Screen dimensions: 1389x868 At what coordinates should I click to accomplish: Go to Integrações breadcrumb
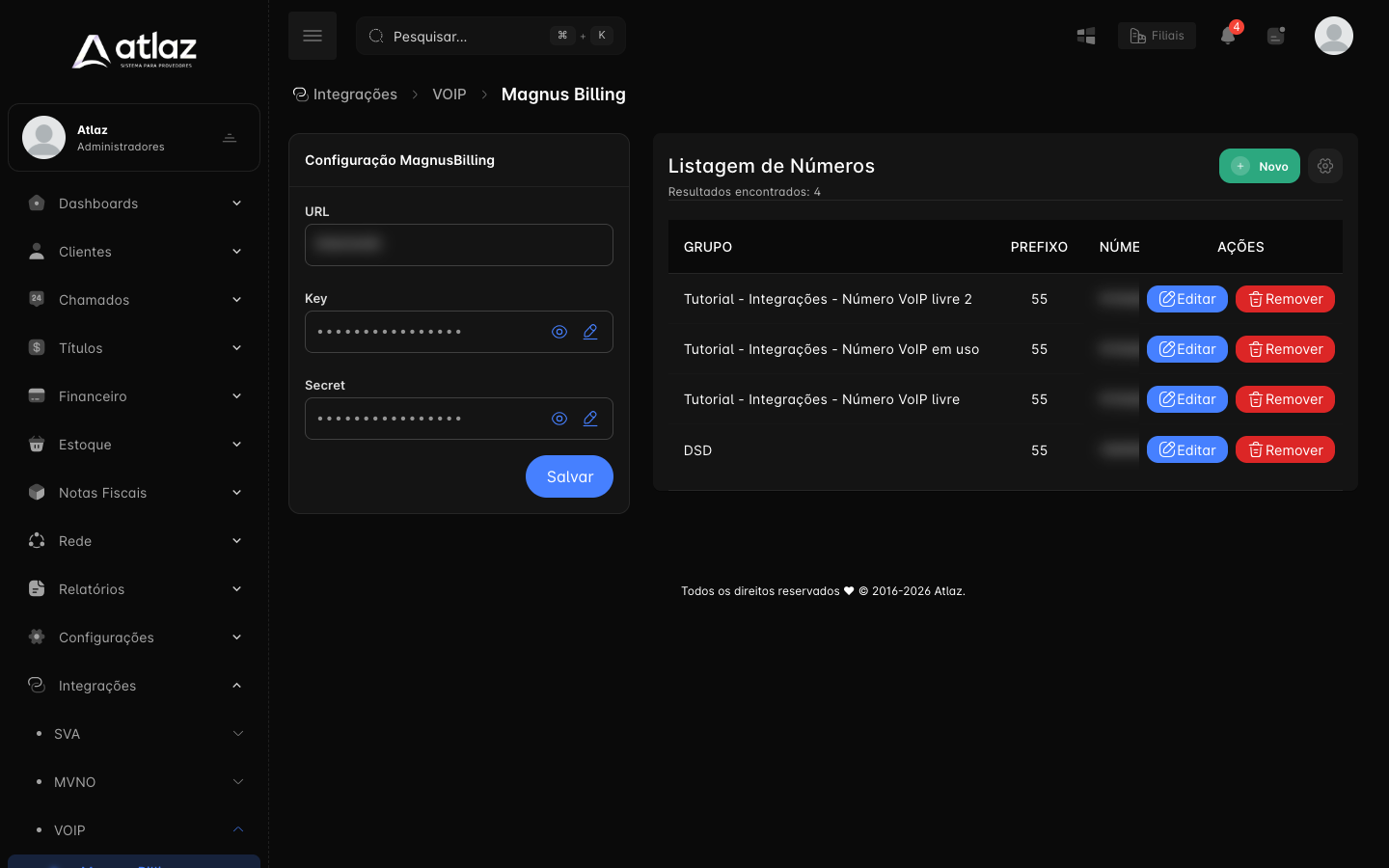pyautogui.click(x=345, y=95)
